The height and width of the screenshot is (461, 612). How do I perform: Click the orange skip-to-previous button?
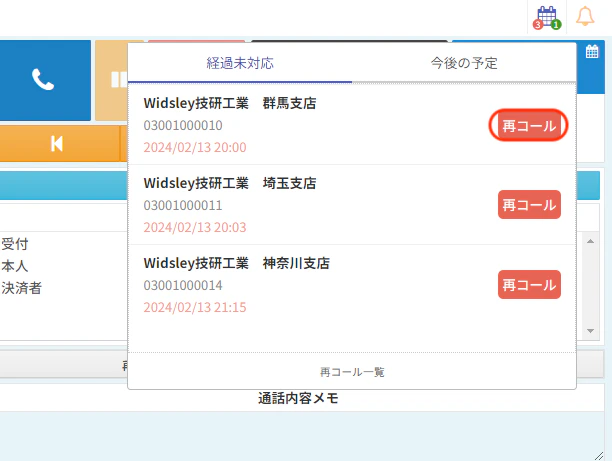click(x=57, y=144)
